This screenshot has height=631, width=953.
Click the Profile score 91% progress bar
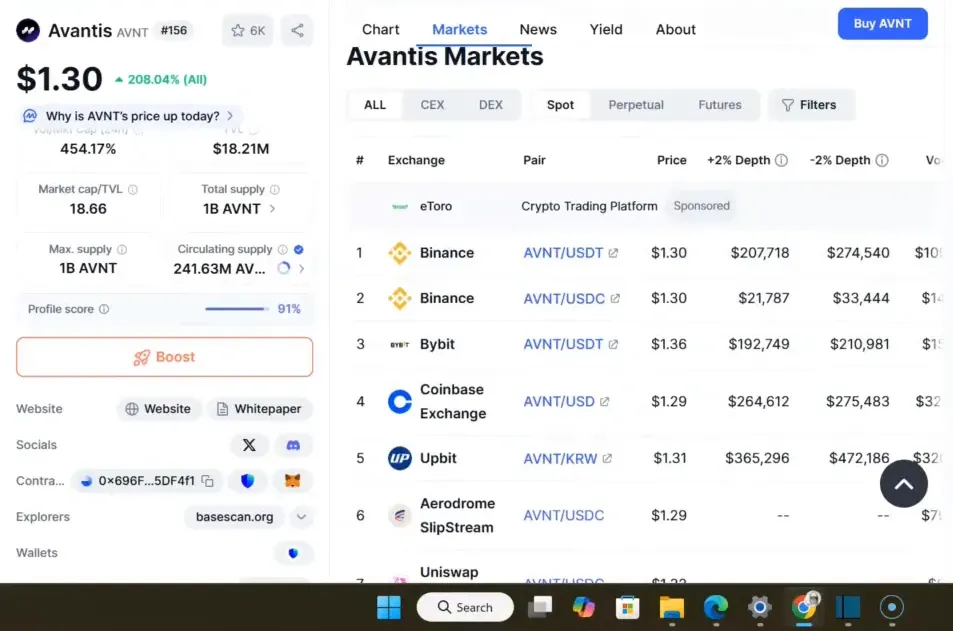[236, 309]
